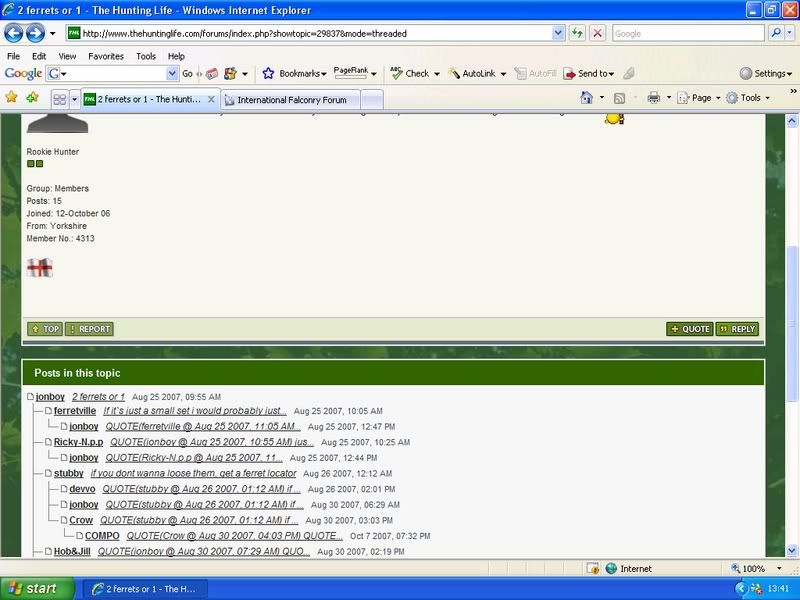
Task: Click the Home page icon
Action: tap(587, 98)
